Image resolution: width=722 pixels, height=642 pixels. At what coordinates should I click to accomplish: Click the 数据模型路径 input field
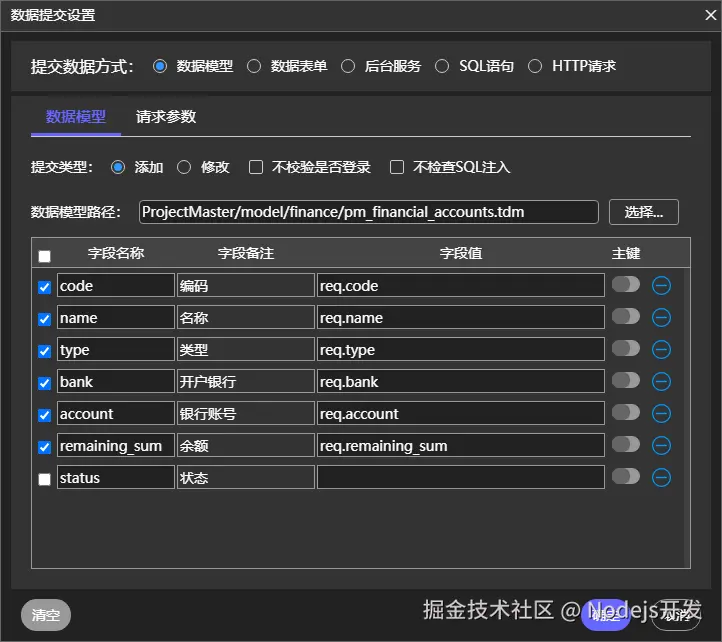coord(369,212)
